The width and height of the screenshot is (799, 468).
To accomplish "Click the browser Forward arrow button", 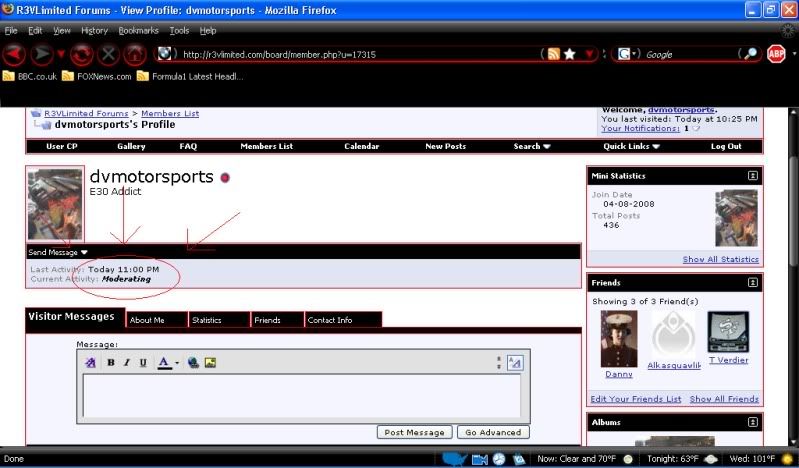I will [42, 54].
